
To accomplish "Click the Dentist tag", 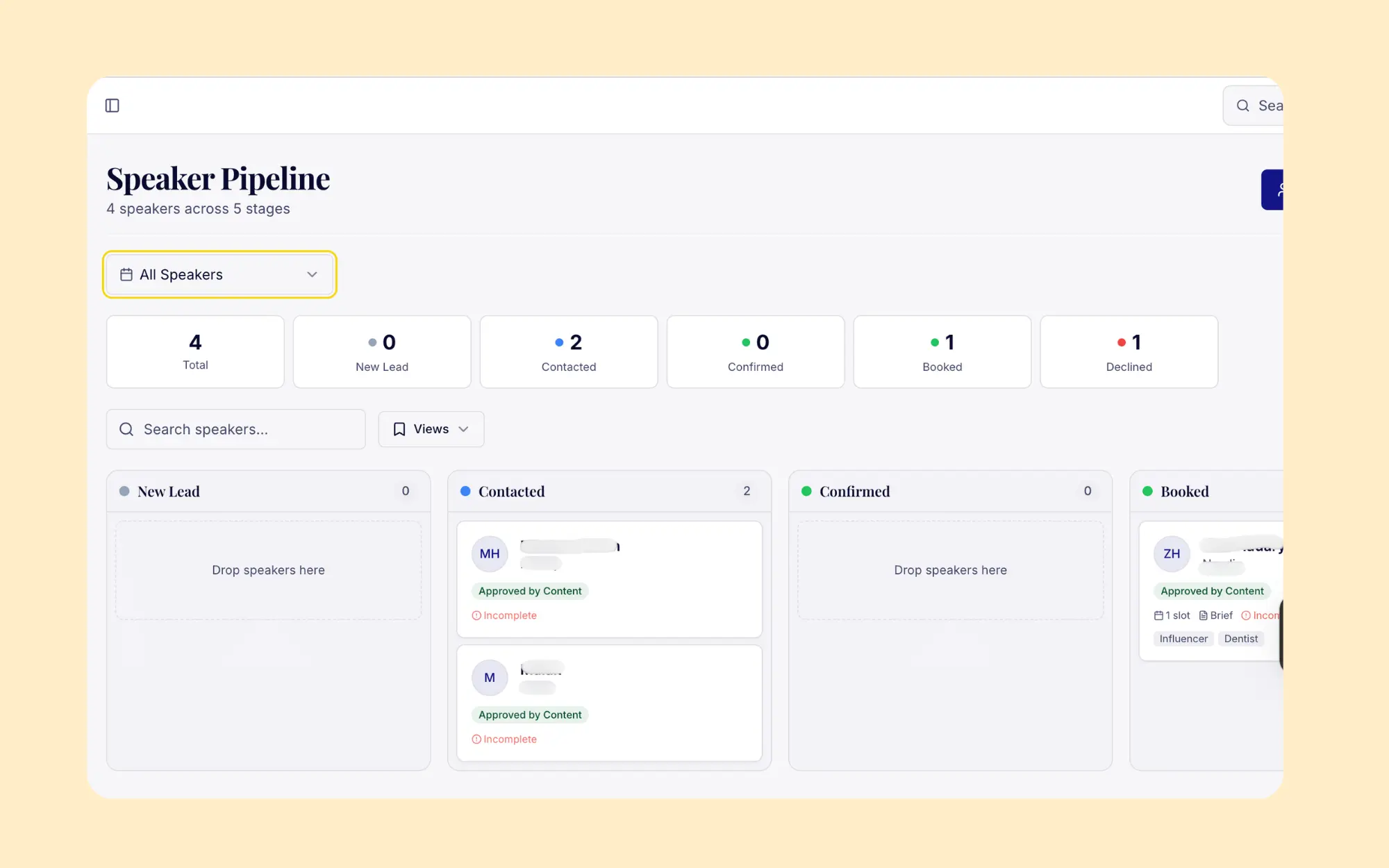I will [x=1241, y=639].
